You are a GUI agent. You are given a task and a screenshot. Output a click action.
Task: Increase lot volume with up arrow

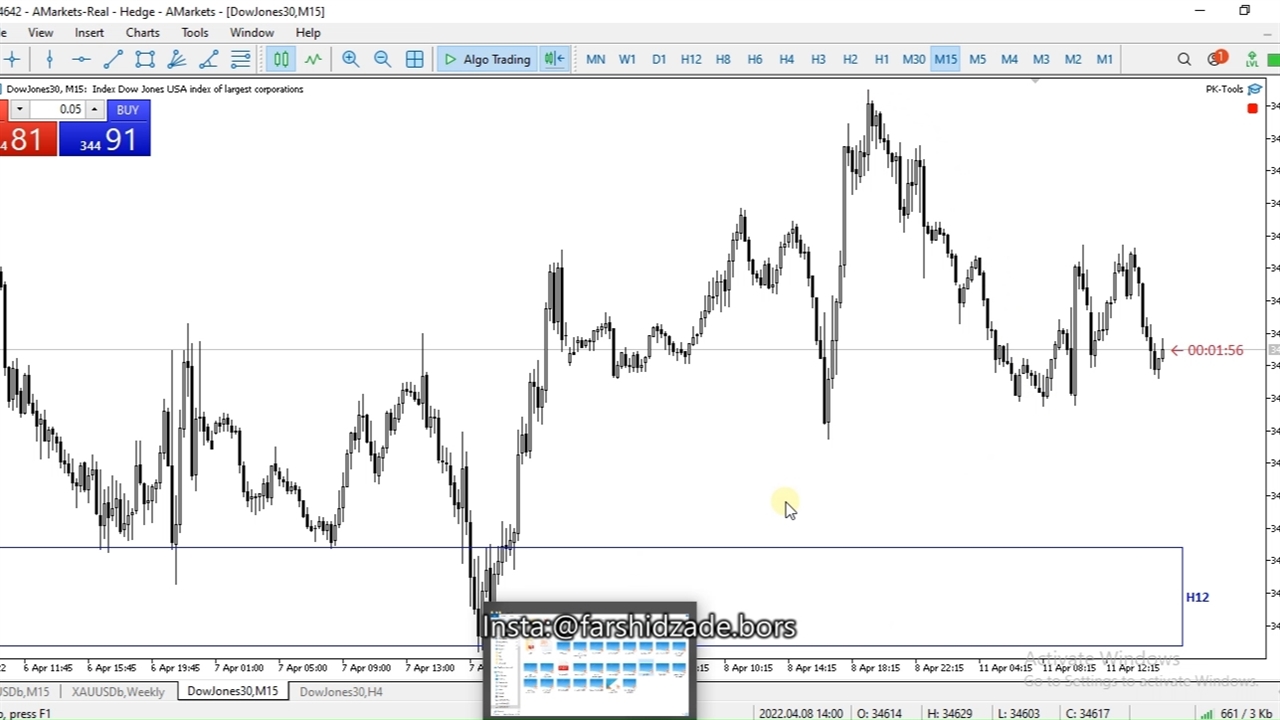pos(94,109)
